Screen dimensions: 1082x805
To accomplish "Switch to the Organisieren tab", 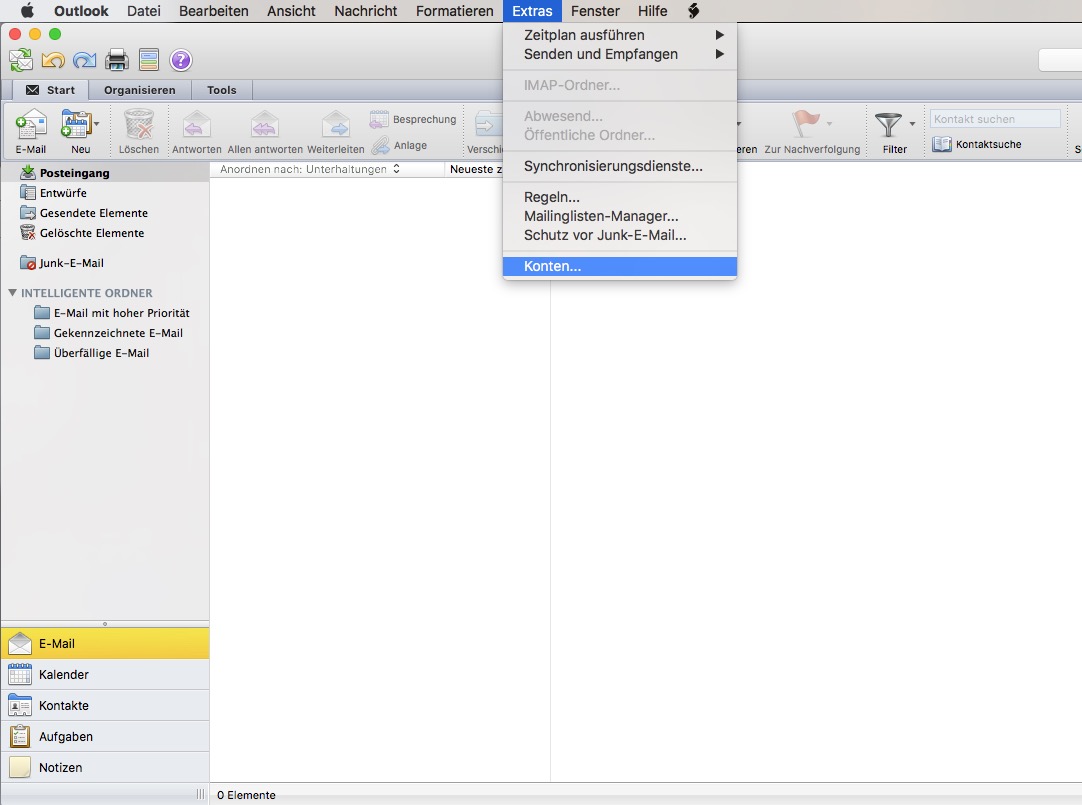I will pyautogui.click(x=139, y=90).
